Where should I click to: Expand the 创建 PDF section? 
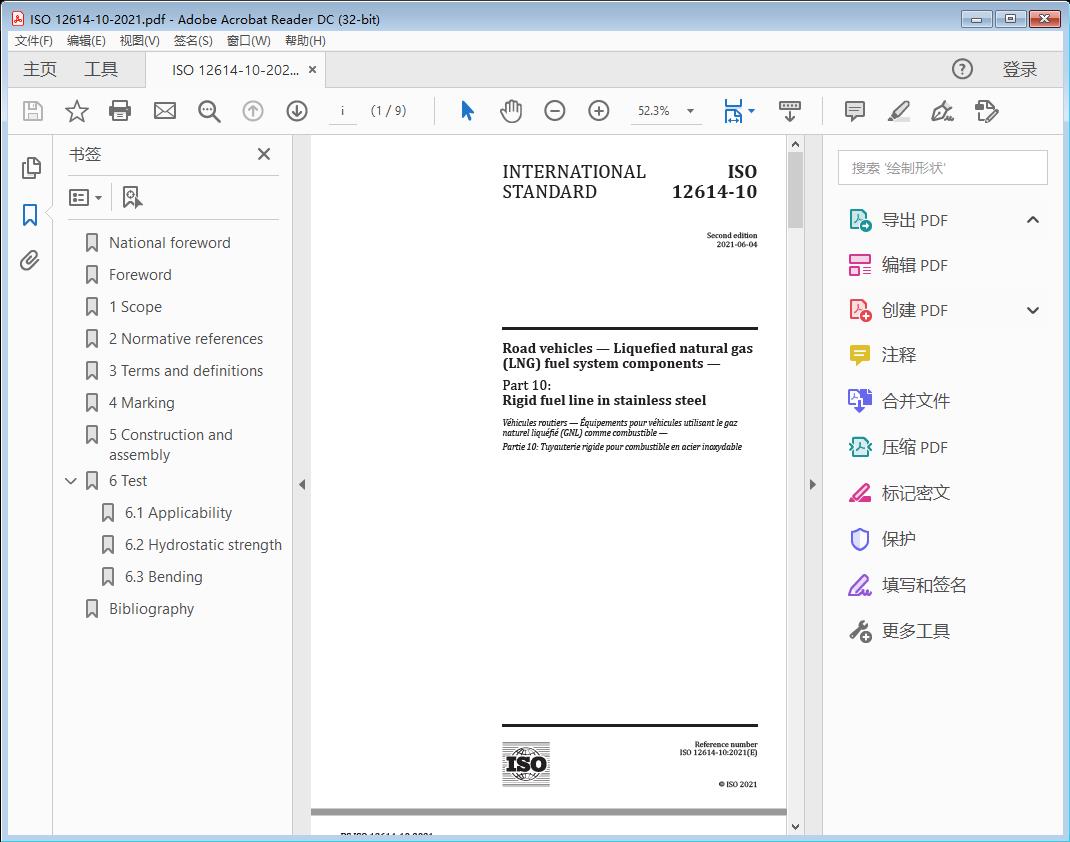pos(1033,310)
